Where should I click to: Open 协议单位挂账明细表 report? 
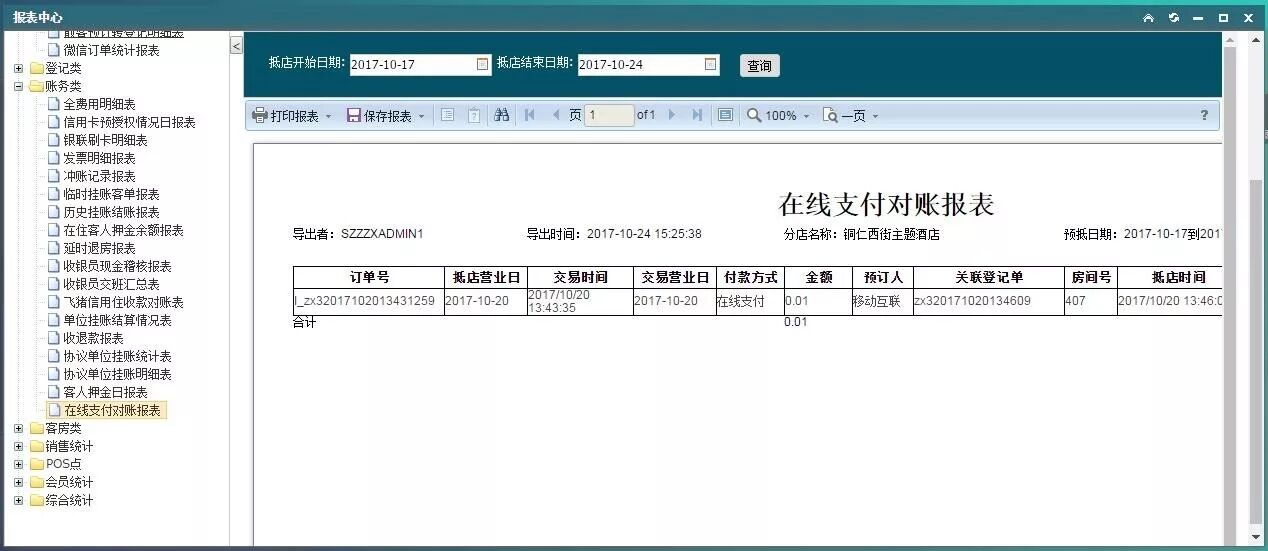117,374
